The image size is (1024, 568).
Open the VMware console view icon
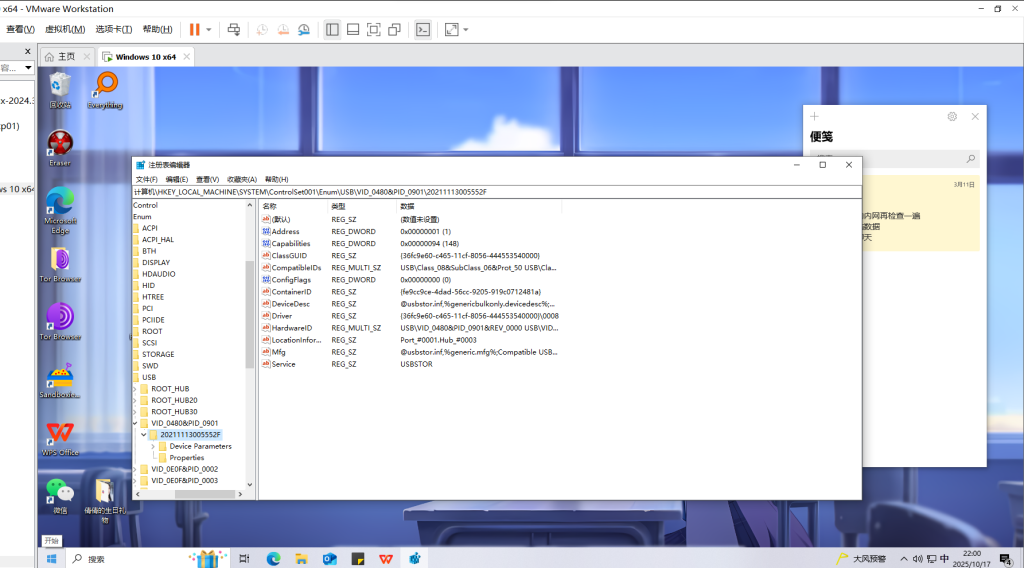click(423, 30)
